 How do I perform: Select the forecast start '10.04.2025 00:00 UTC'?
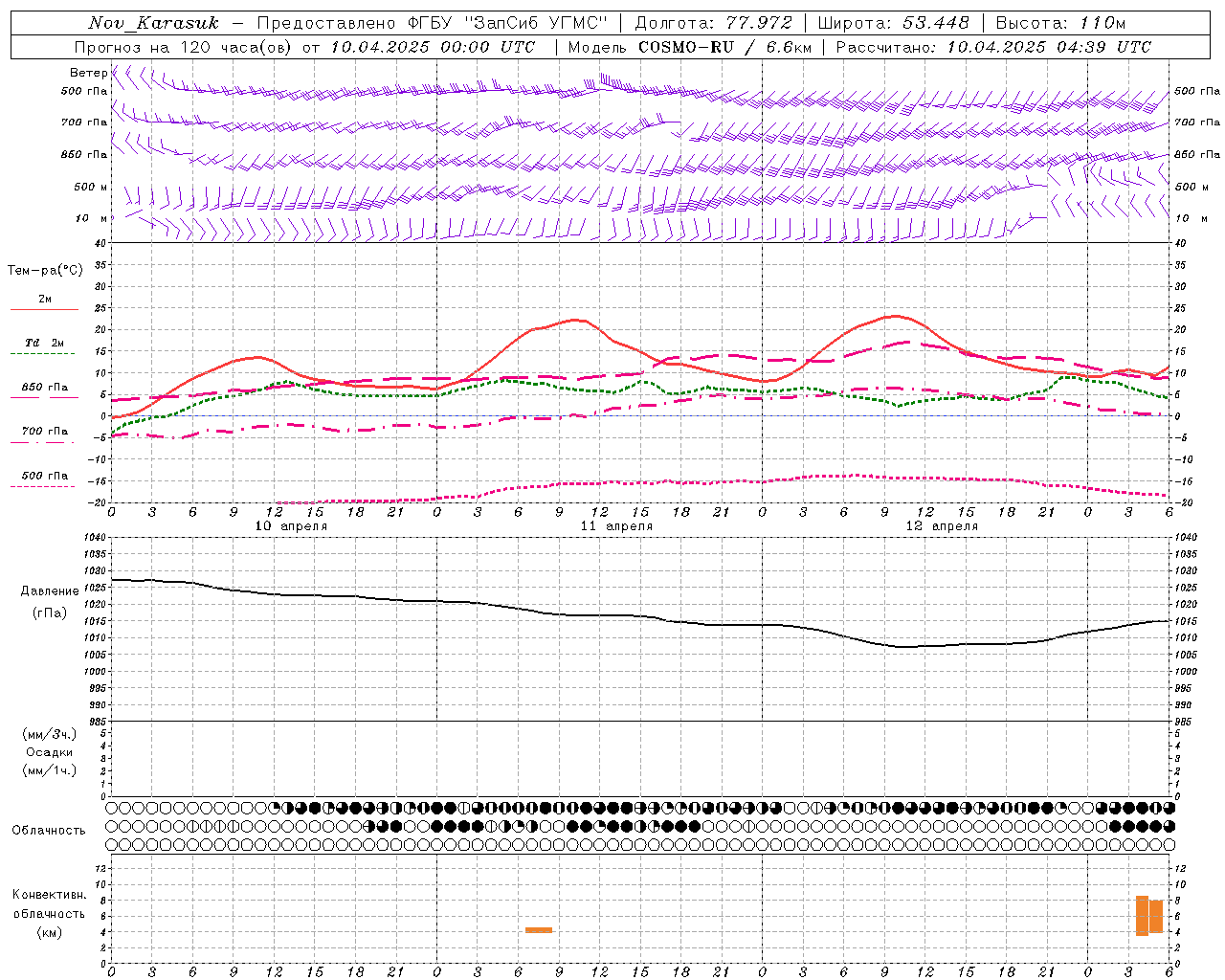click(x=434, y=47)
